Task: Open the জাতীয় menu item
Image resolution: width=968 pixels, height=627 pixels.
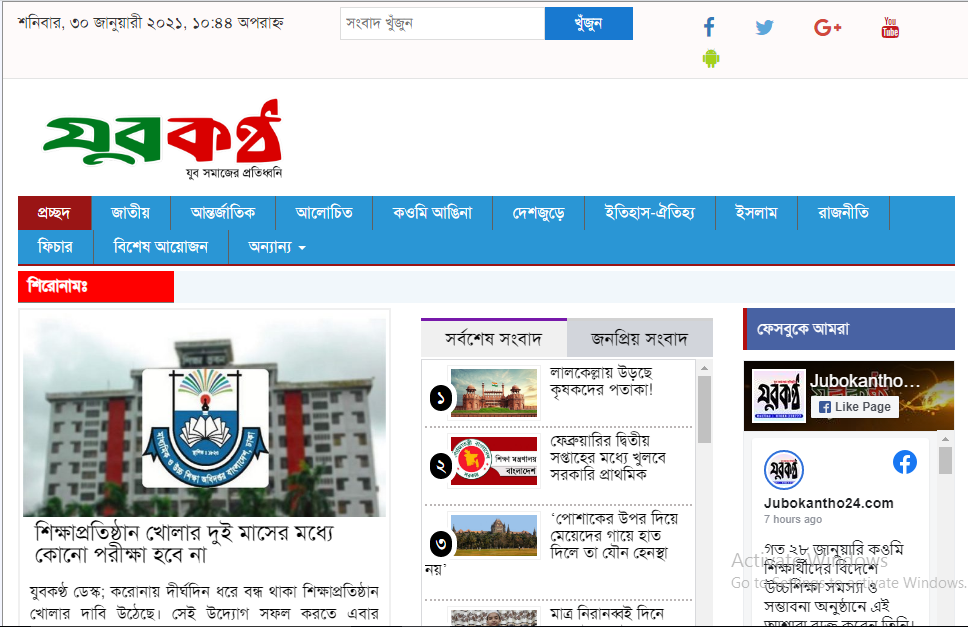Action: pyautogui.click(x=130, y=213)
